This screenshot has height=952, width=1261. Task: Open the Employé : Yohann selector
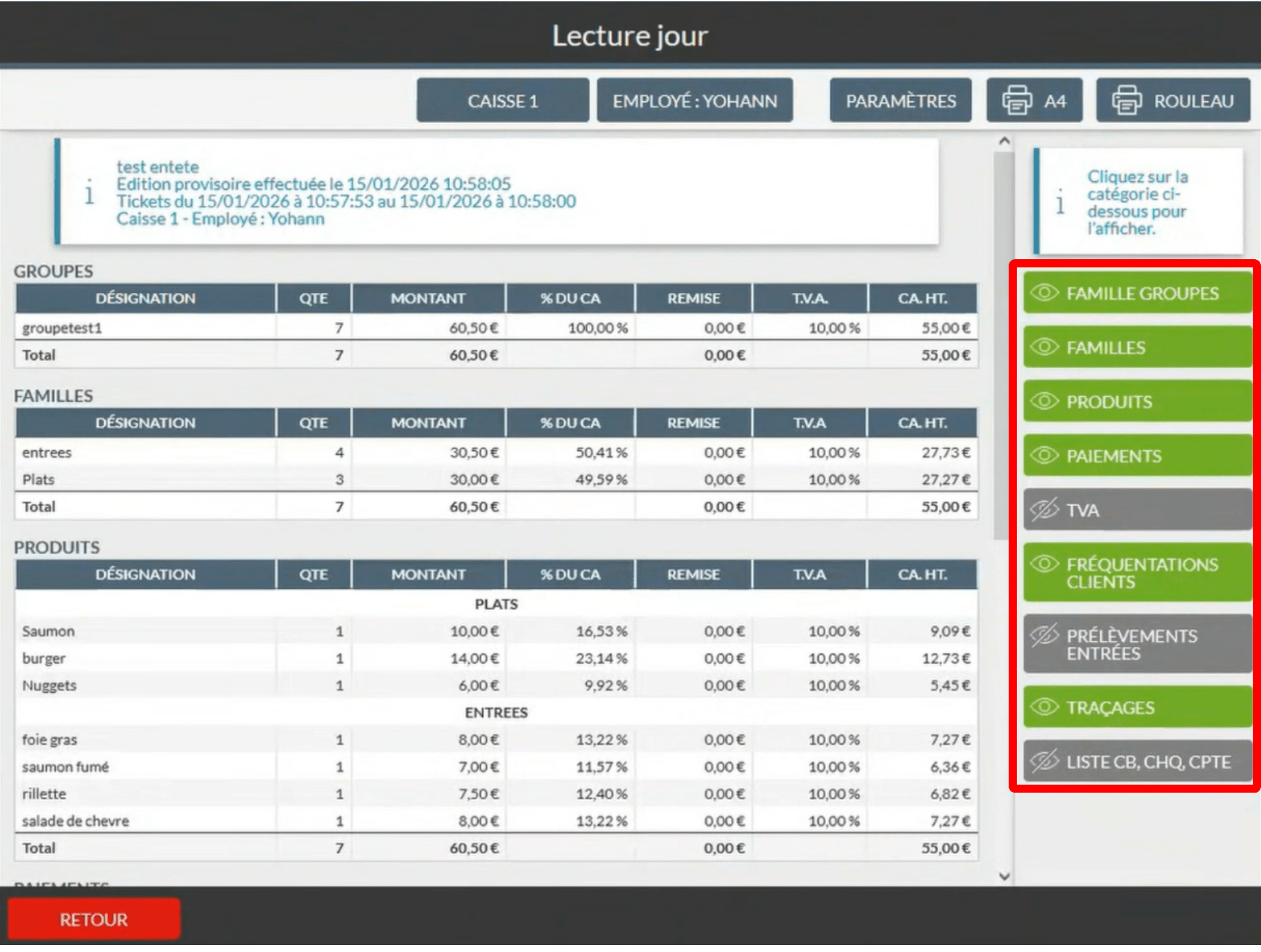point(694,101)
